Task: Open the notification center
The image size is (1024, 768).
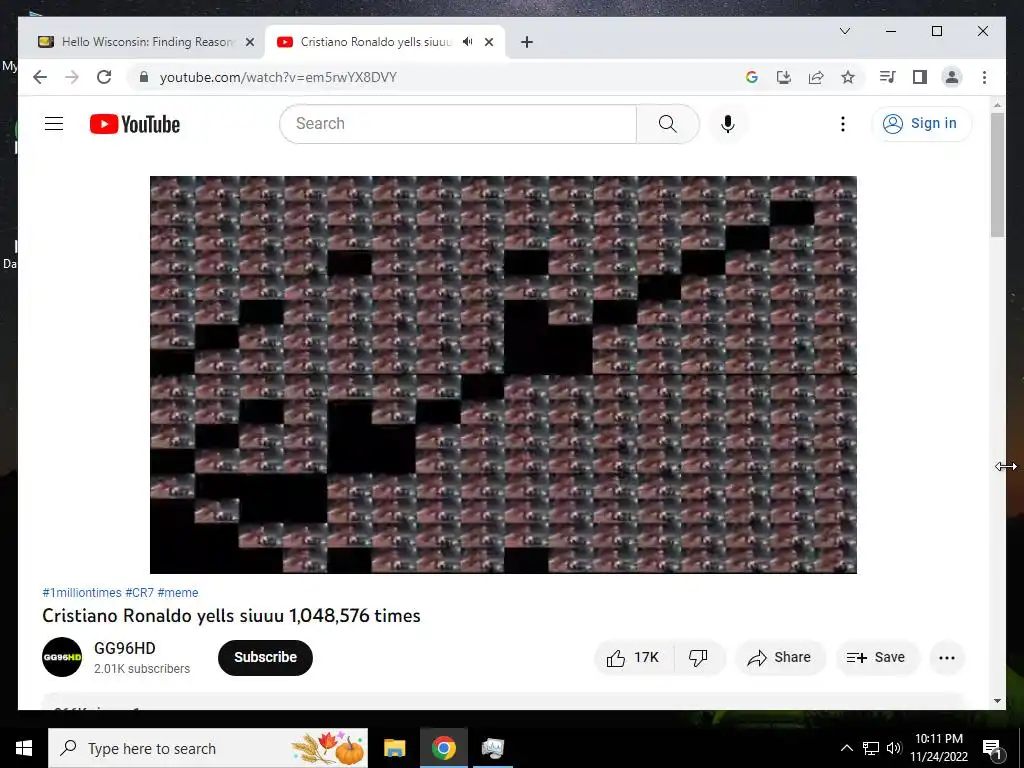Action: tap(992, 748)
